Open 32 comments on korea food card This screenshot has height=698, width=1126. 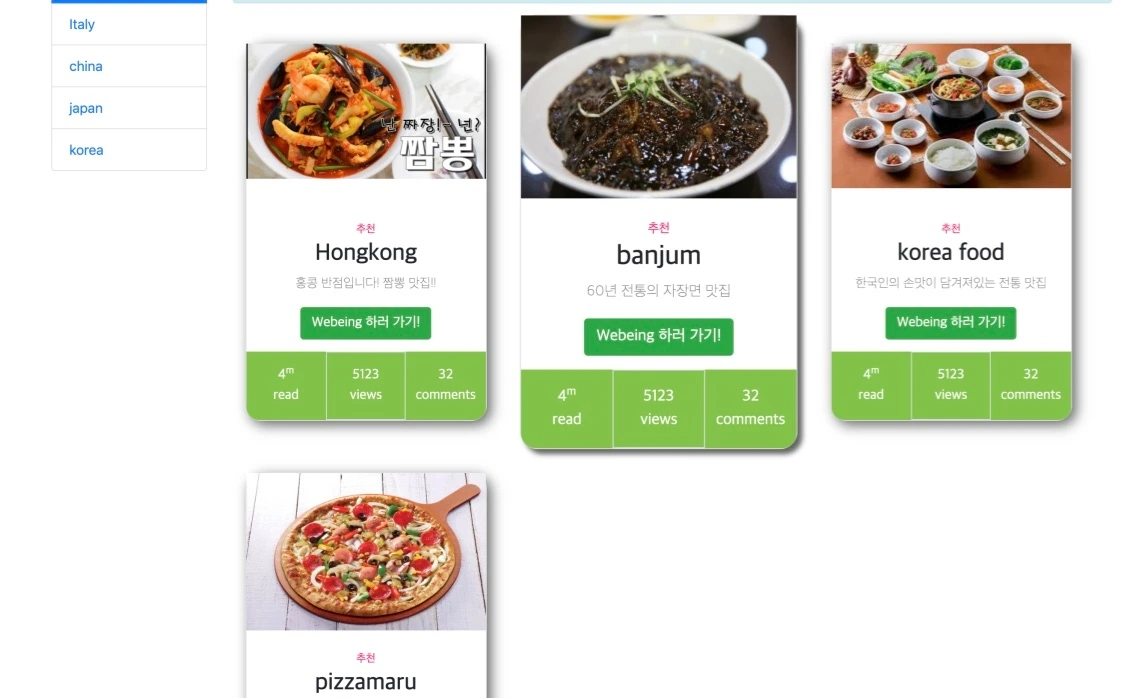[1030, 384]
